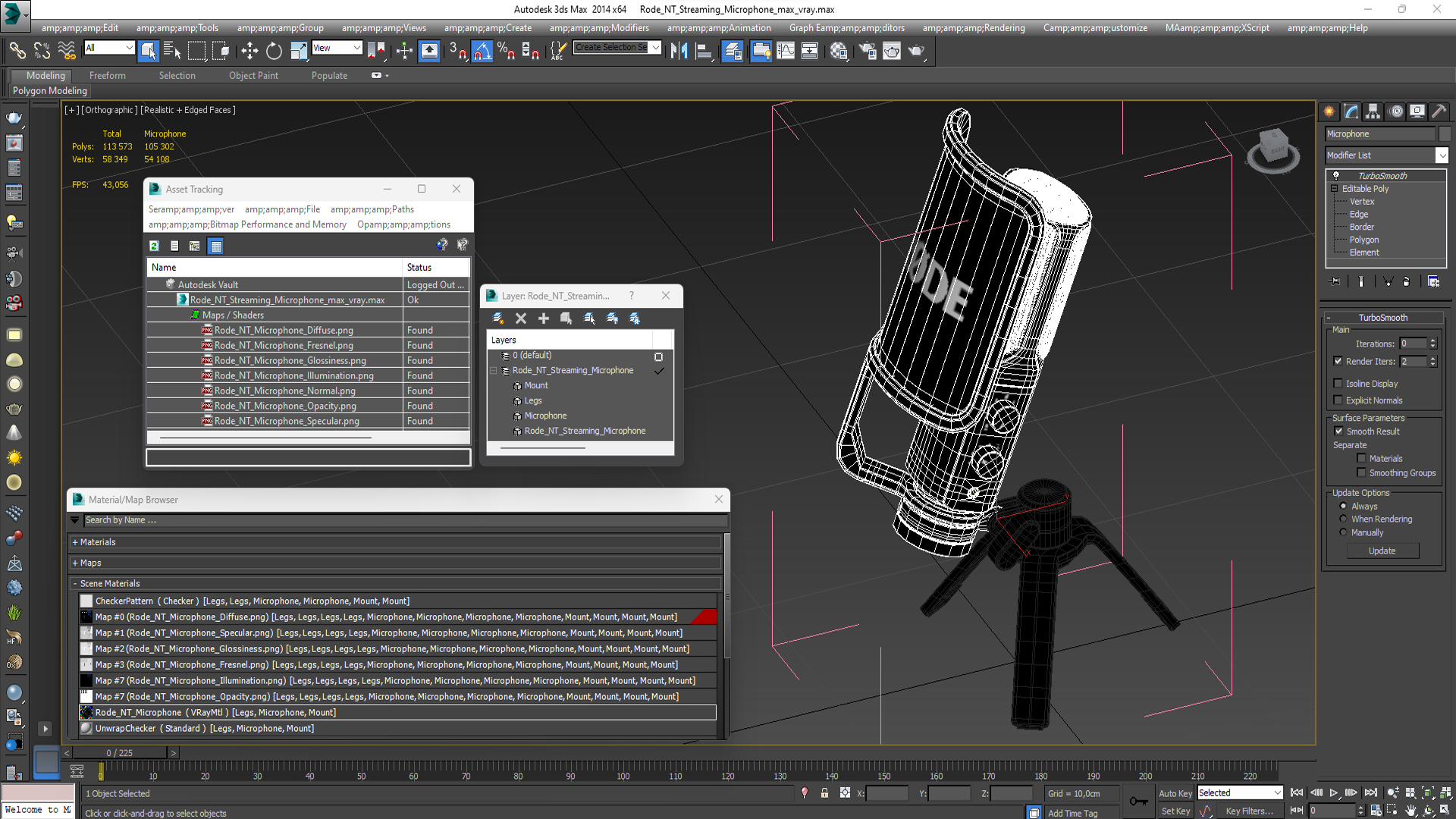This screenshot has width=1456, height=819.
Task: Toggle the Smooth Result checkbox
Action: click(1338, 431)
